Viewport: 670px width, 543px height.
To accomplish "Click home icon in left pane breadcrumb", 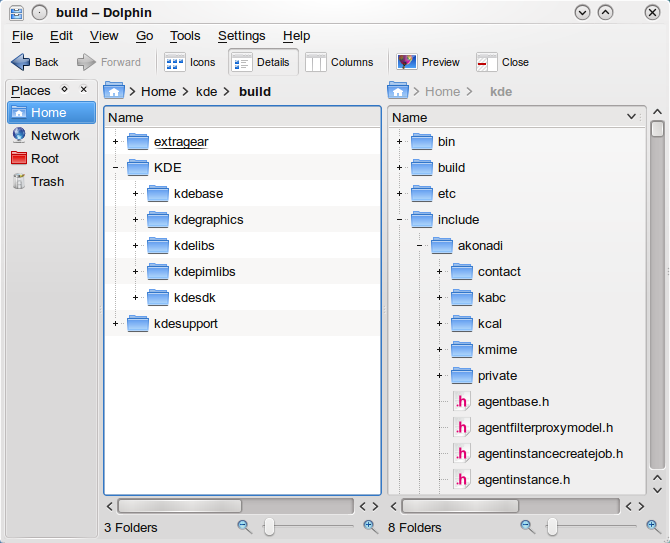I will 114,91.
